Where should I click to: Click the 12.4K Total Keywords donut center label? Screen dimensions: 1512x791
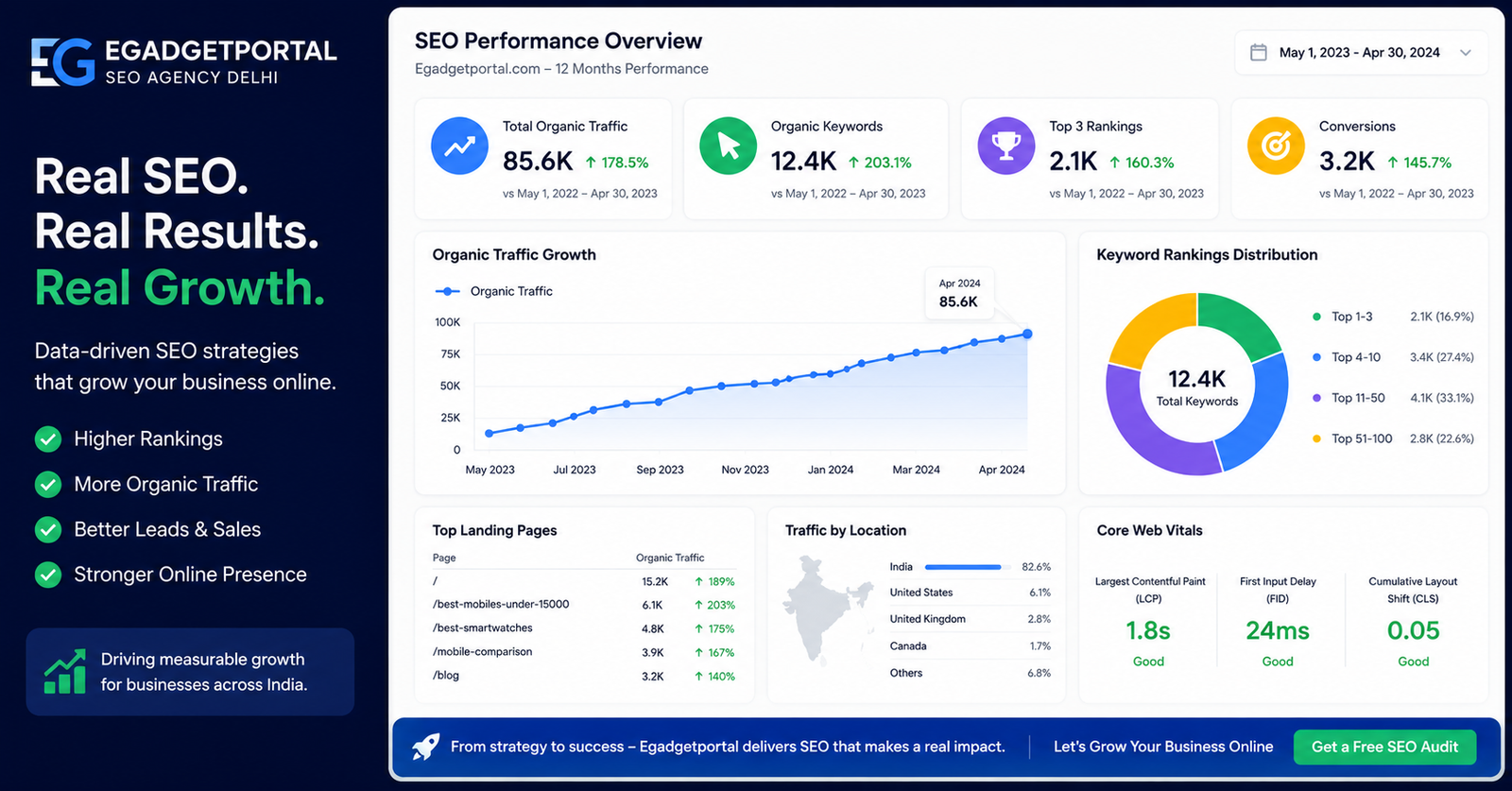click(1197, 387)
